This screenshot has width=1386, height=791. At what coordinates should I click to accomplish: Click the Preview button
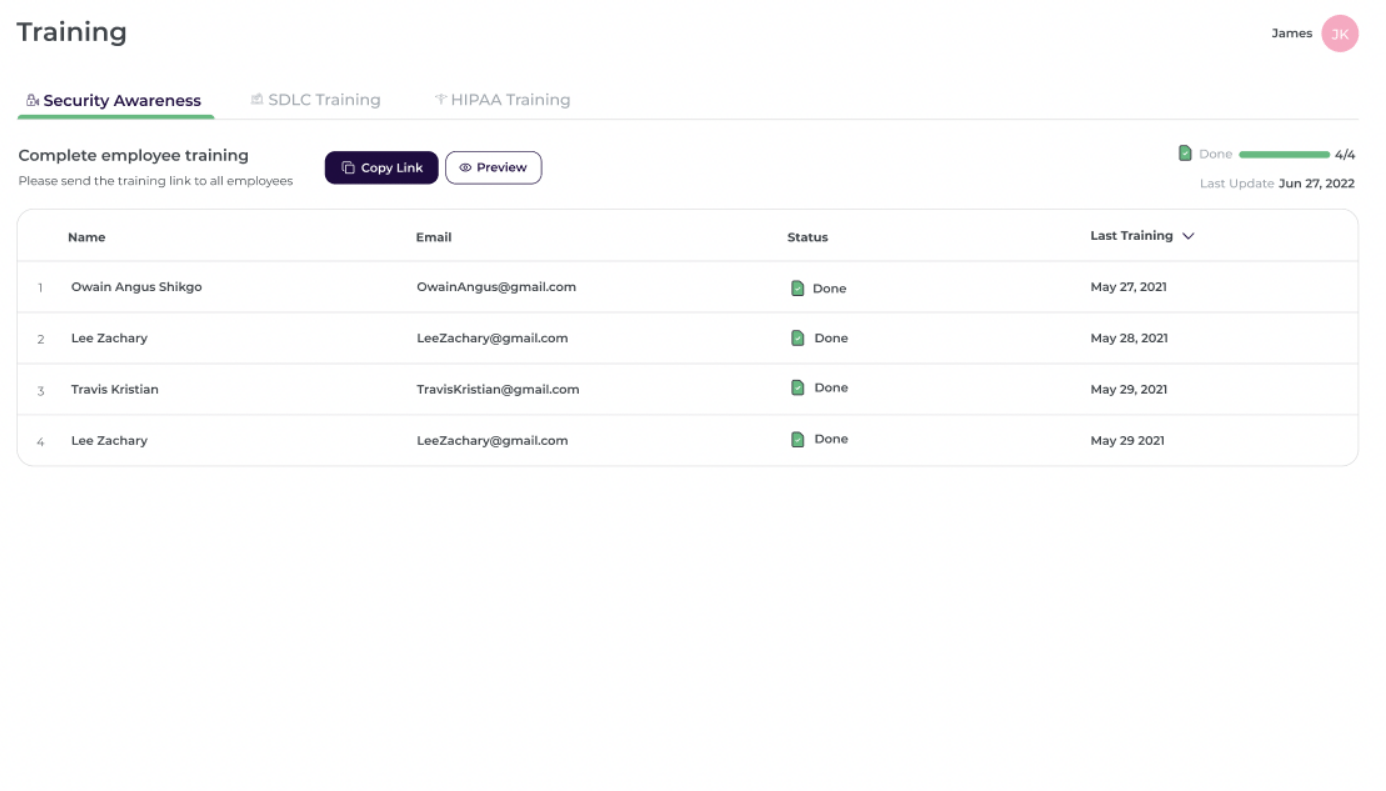pyautogui.click(x=493, y=168)
